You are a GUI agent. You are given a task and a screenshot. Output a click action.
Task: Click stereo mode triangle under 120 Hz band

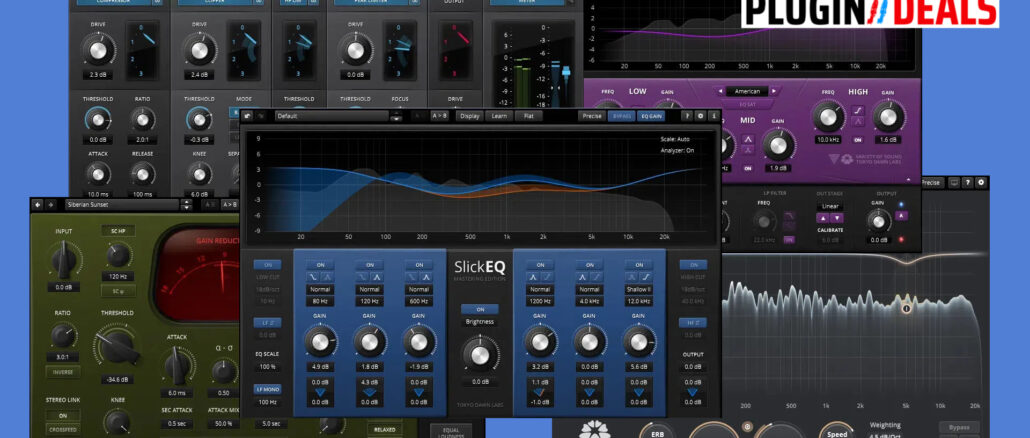(x=370, y=392)
